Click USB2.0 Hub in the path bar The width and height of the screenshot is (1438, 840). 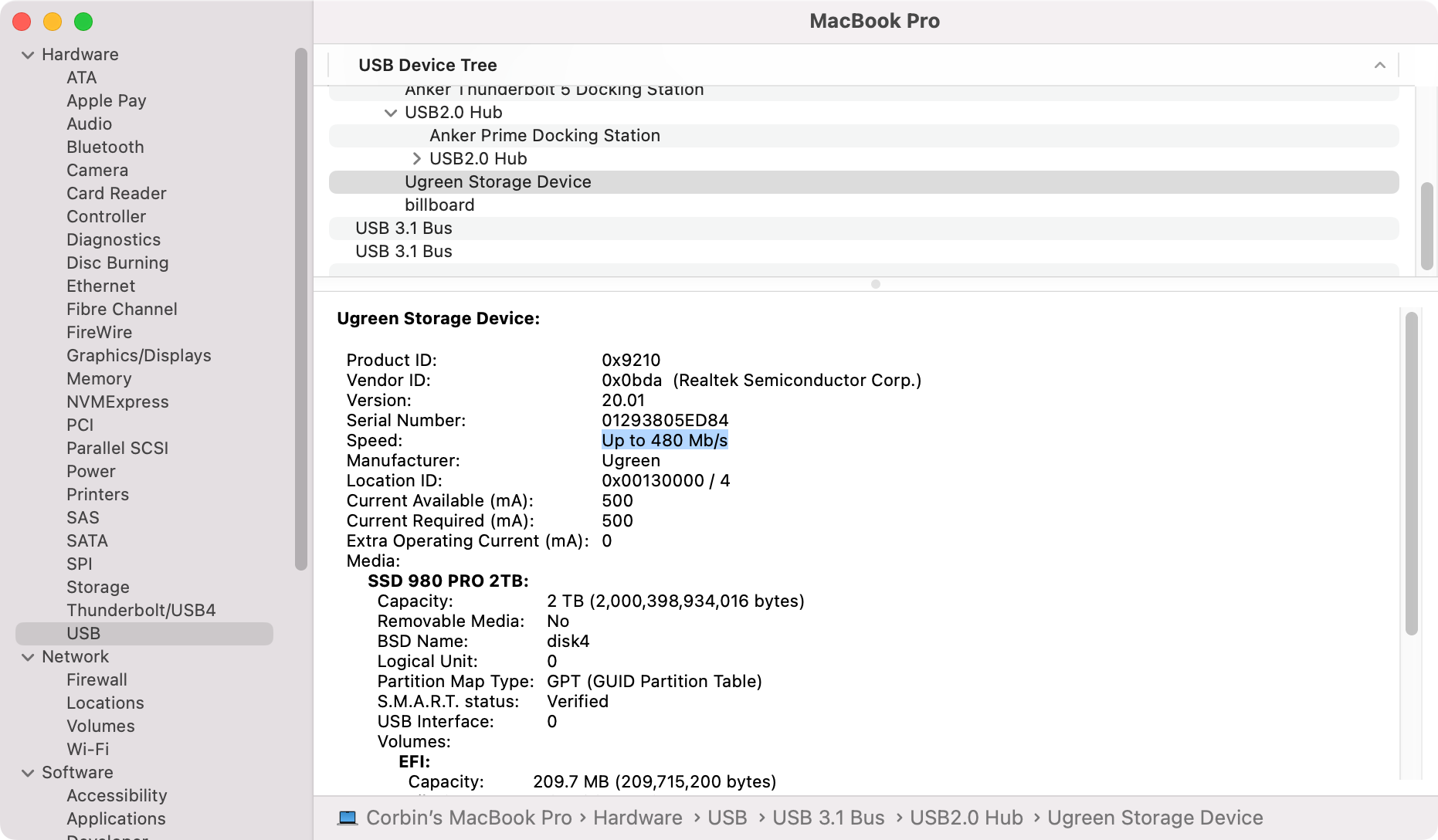tap(967, 818)
